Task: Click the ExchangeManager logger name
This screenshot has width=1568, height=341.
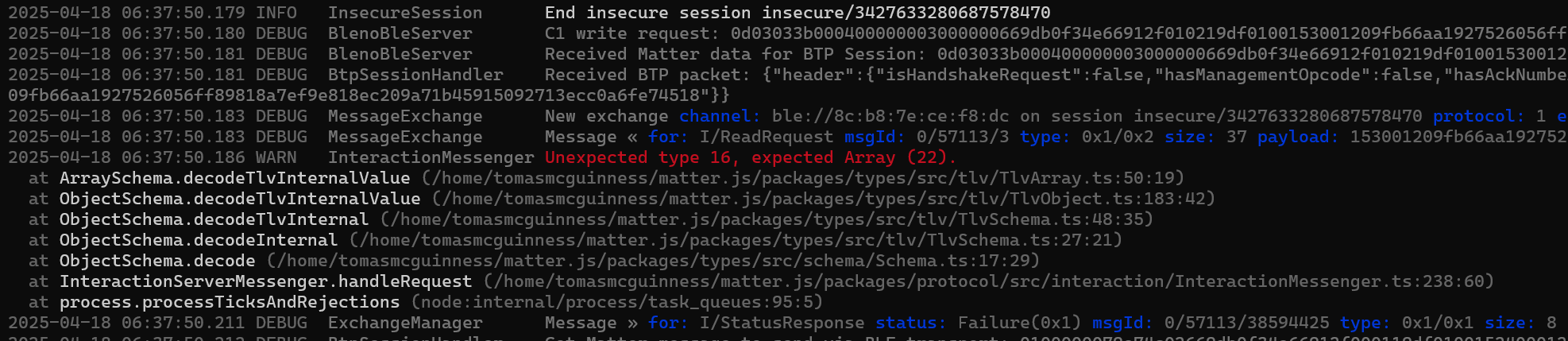Action: (x=404, y=323)
